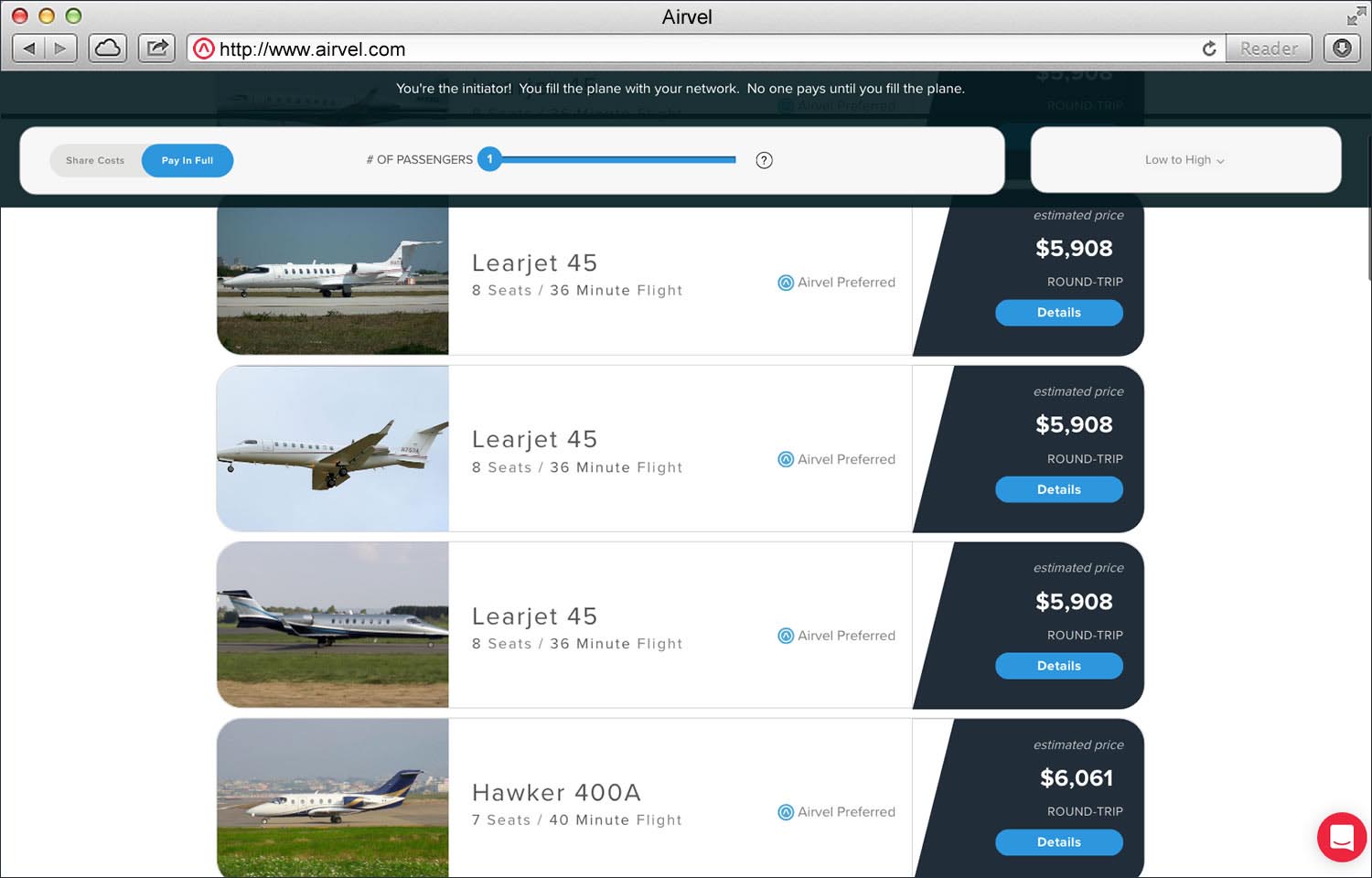Click the Reader button in address bar
The width and height of the screenshot is (1372, 878).
(x=1270, y=48)
